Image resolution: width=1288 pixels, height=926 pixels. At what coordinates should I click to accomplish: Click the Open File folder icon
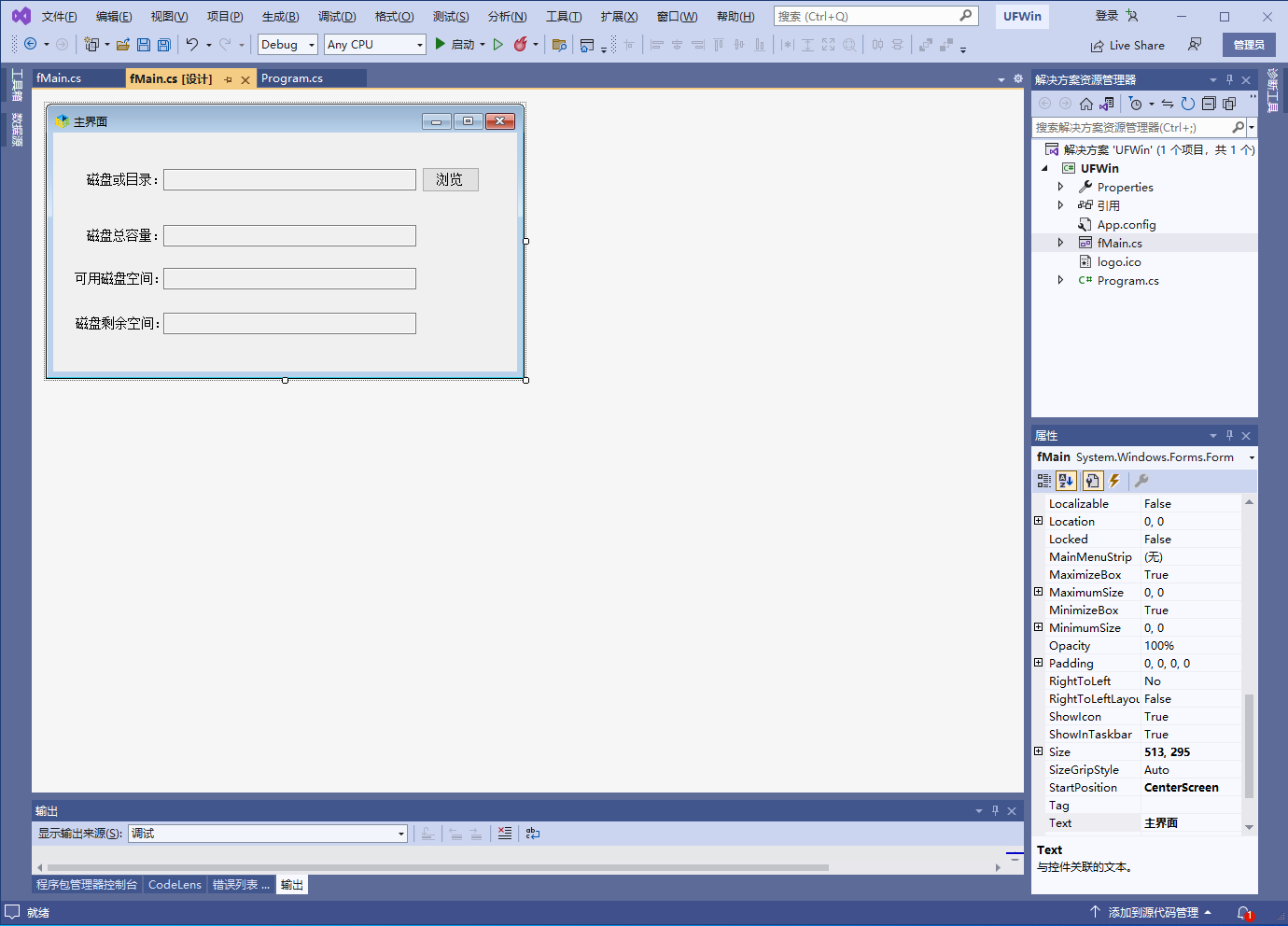(122, 44)
